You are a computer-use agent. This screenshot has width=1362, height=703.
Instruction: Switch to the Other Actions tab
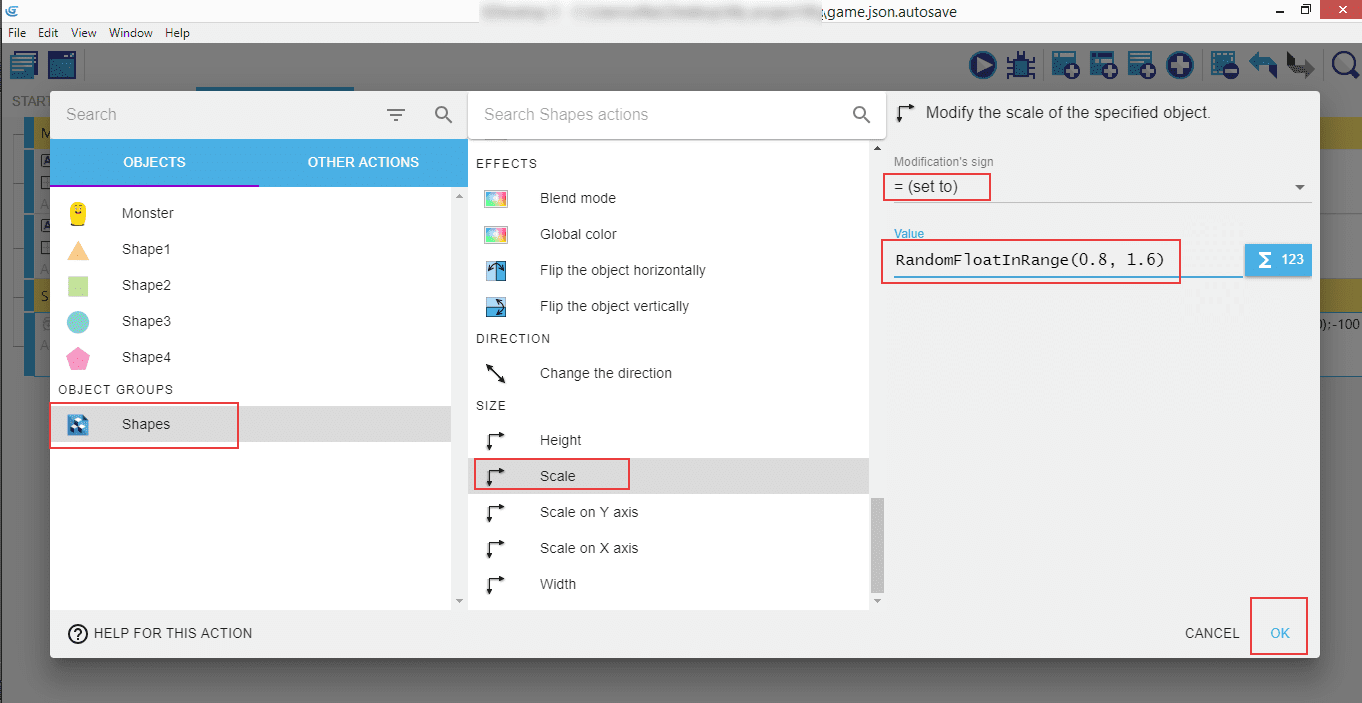[x=363, y=162]
